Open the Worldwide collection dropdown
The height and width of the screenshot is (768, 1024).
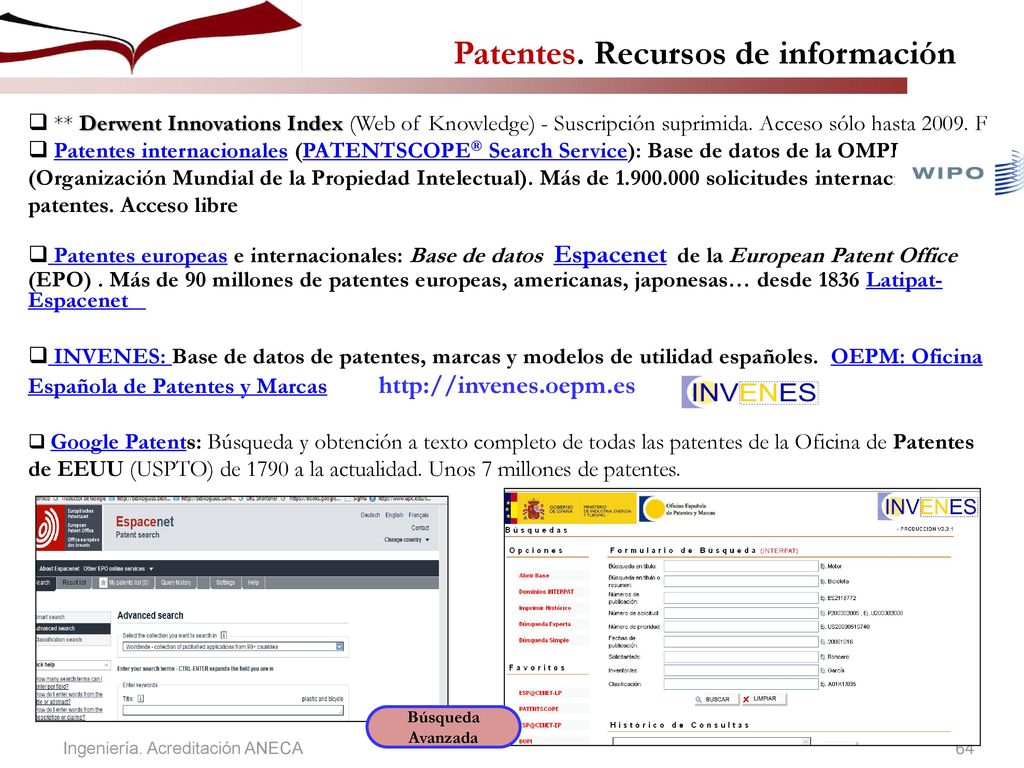(234, 647)
